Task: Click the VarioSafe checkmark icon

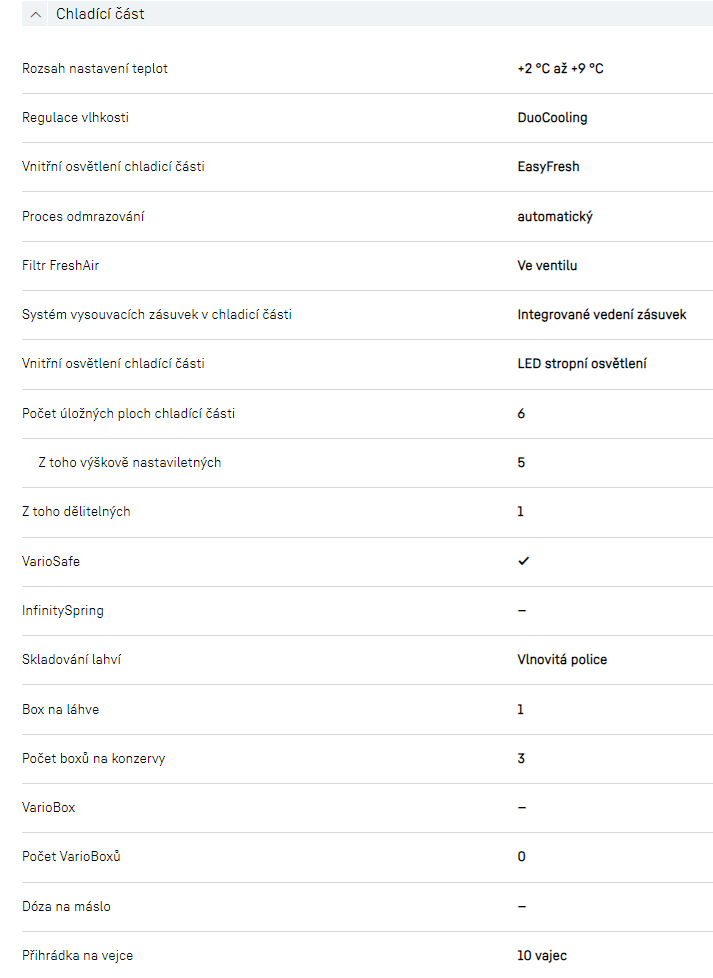Action: (x=523, y=561)
